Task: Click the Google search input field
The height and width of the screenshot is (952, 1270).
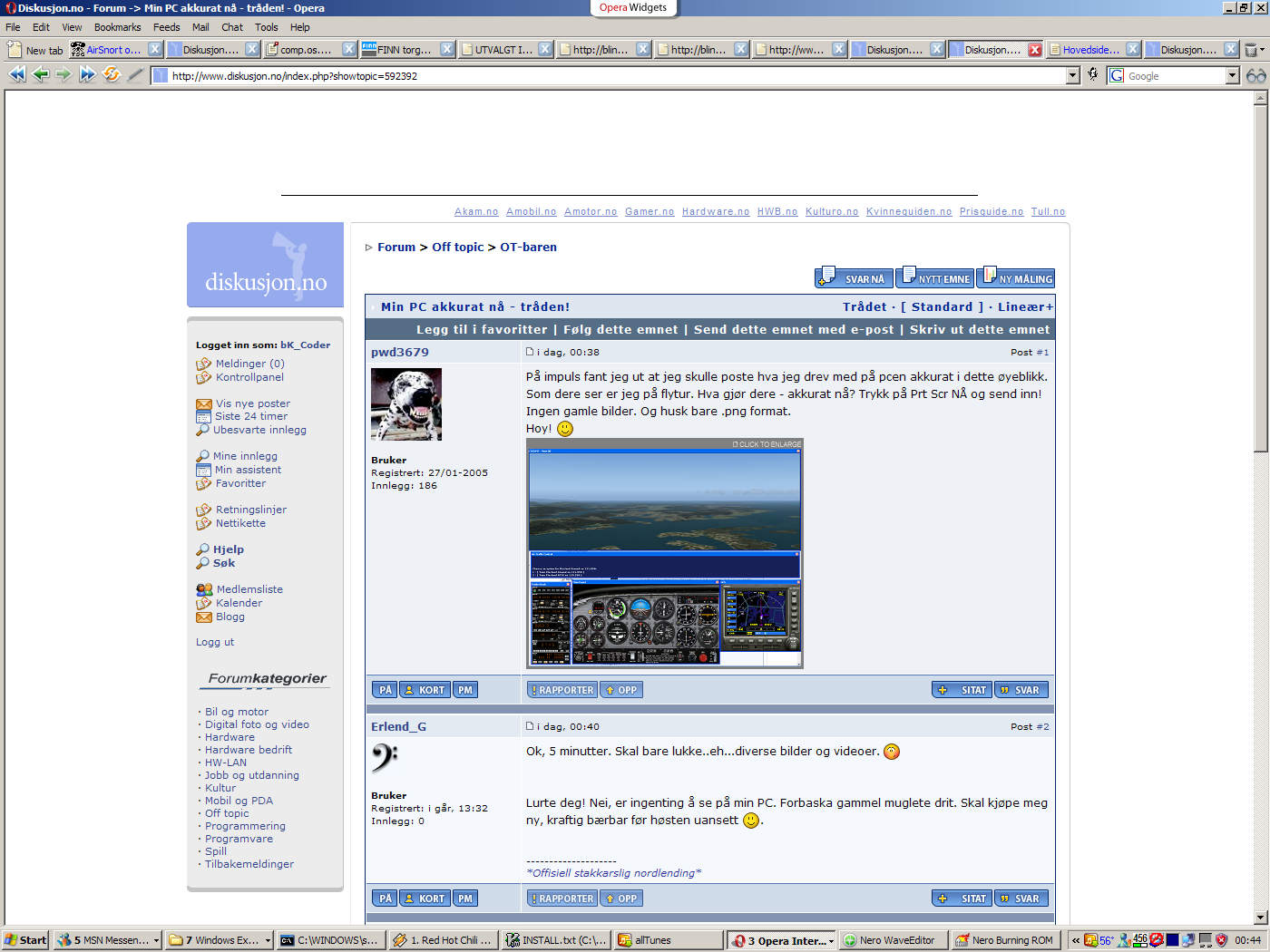Action: tap(1176, 76)
